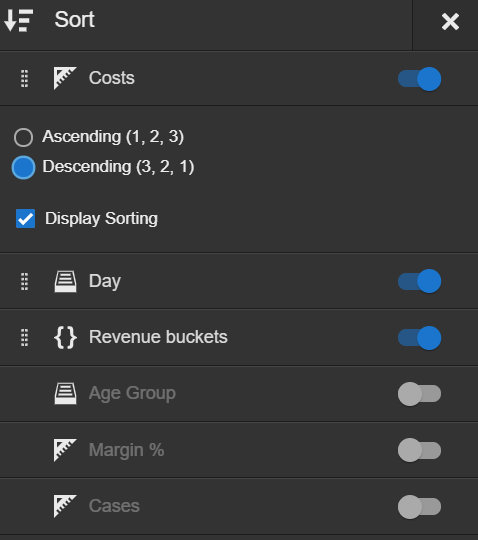
Task: Click the Costs measure ruler icon
Action: pyautogui.click(x=65, y=78)
